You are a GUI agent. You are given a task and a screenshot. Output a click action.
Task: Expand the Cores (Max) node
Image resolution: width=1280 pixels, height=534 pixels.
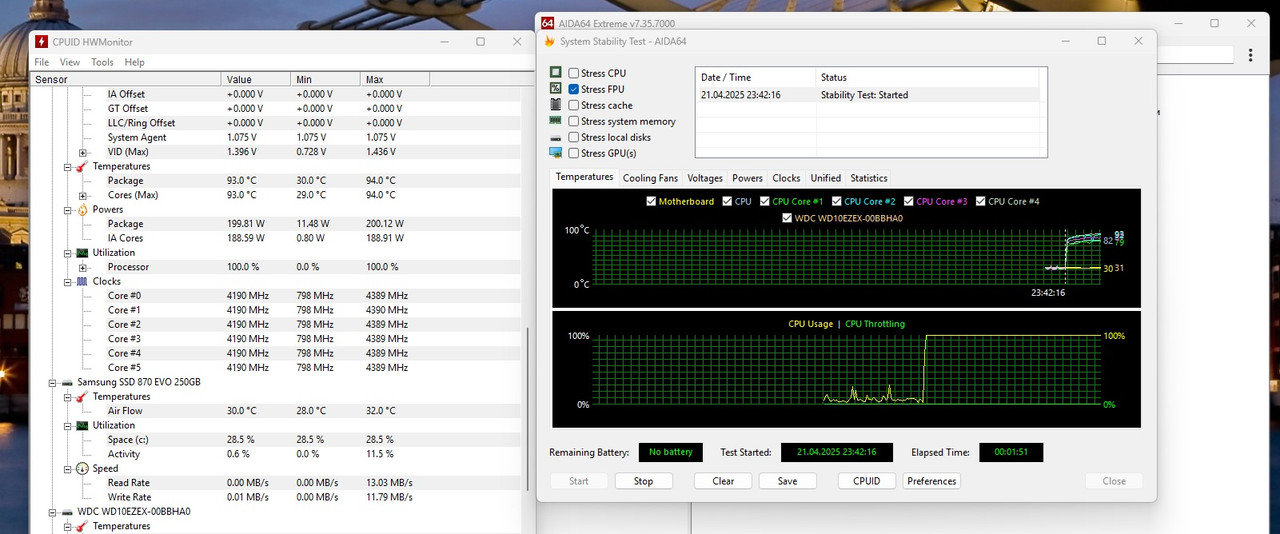tap(82, 196)
